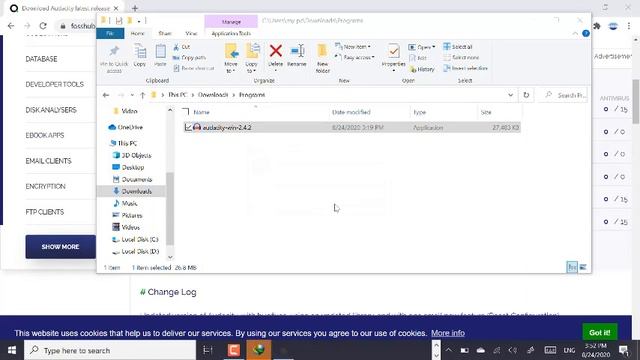
Task: Select the Manage contextual tab
Action: coord(231,22)
